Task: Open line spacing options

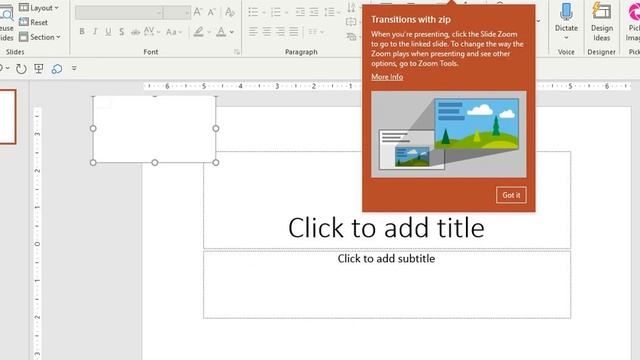Action: (x=332, y=12)
